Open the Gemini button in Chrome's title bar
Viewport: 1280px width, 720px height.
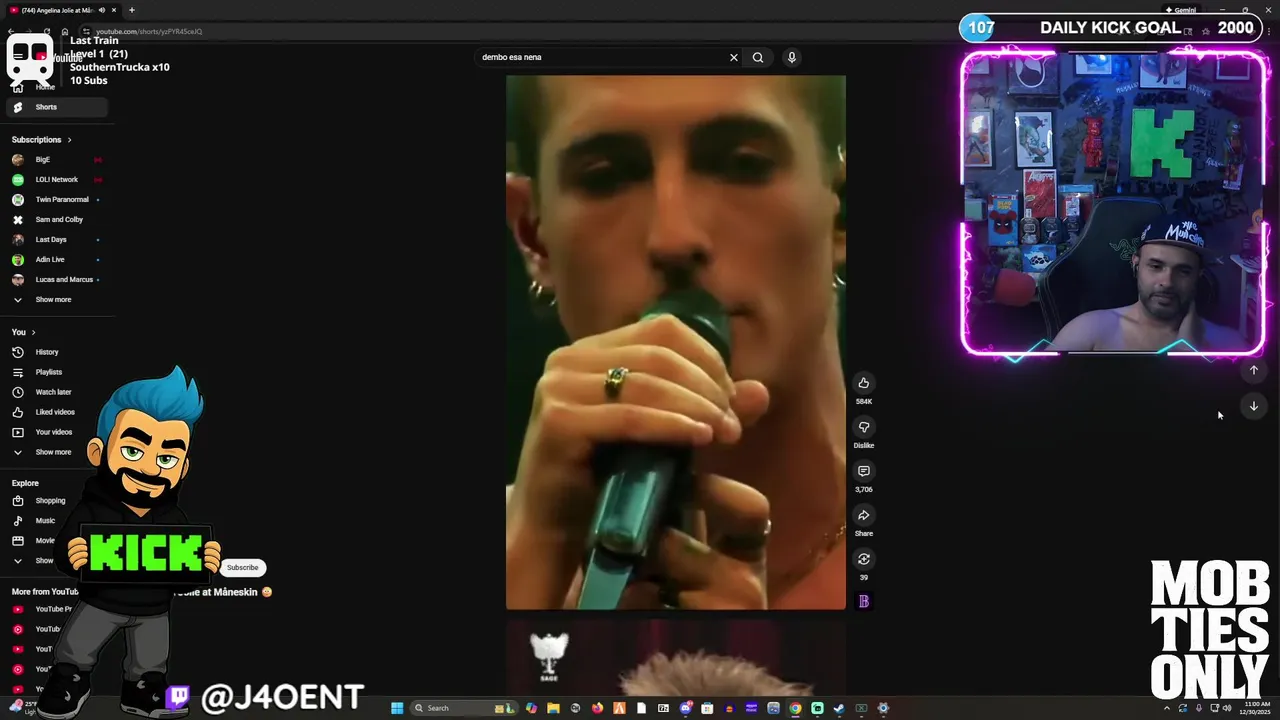(x=1181, y=10)
